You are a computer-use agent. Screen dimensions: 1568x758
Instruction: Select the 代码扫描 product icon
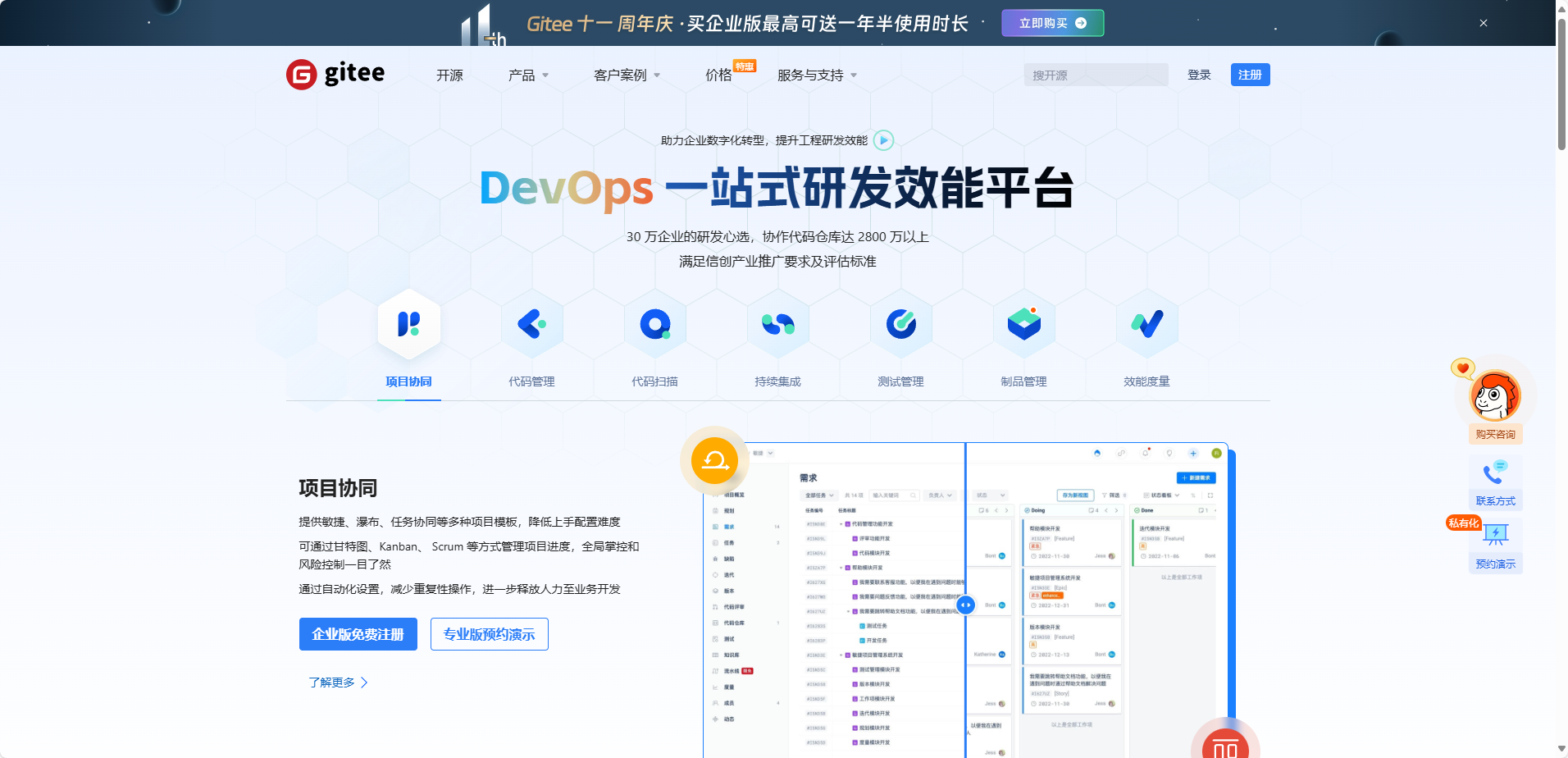pos(655,324)
